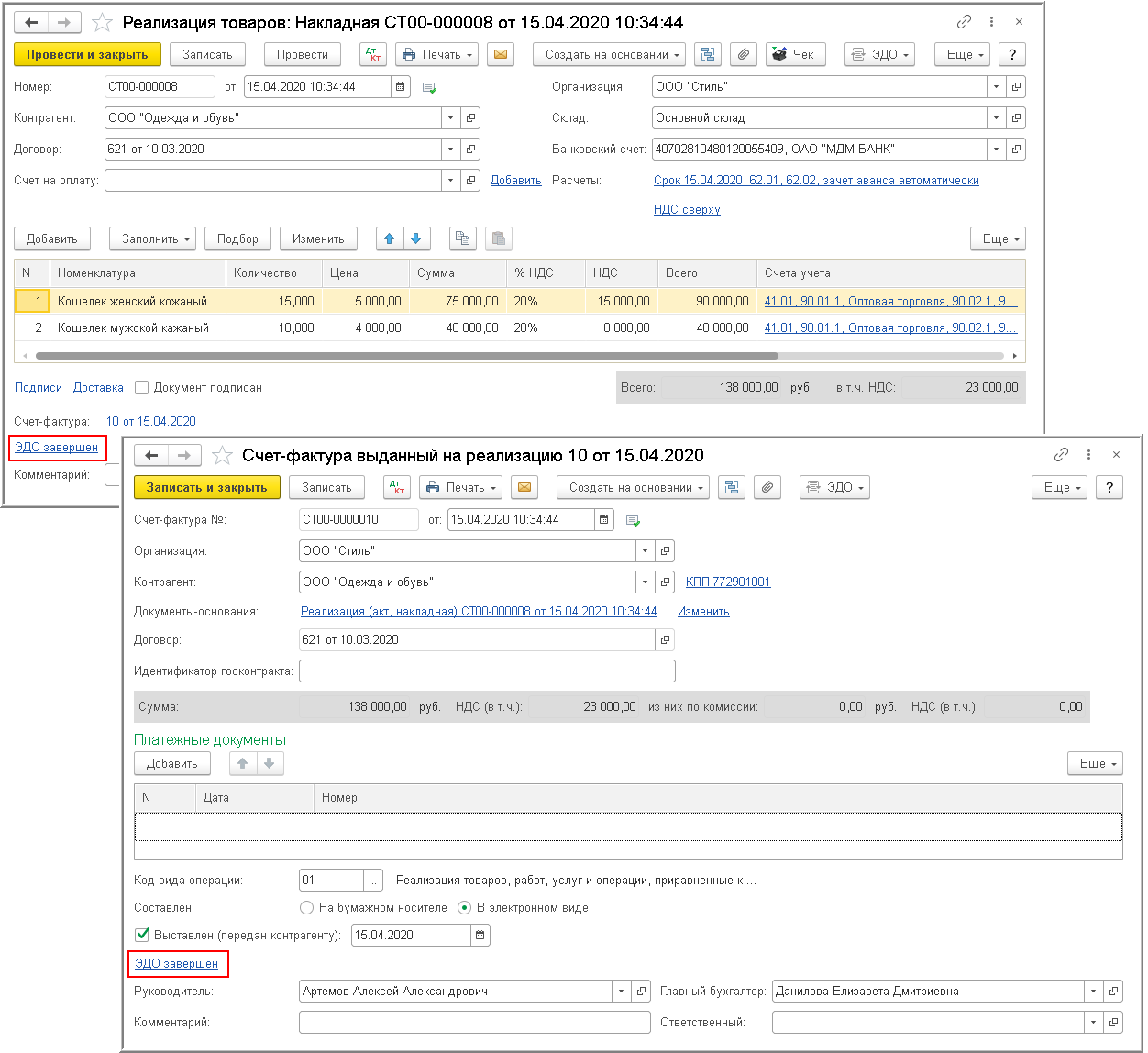Viewport: 1148px width, 1053px height.
Task: Click the Дт/Кт postings icon in the Реализация toolbar
Action: (373, 55)
